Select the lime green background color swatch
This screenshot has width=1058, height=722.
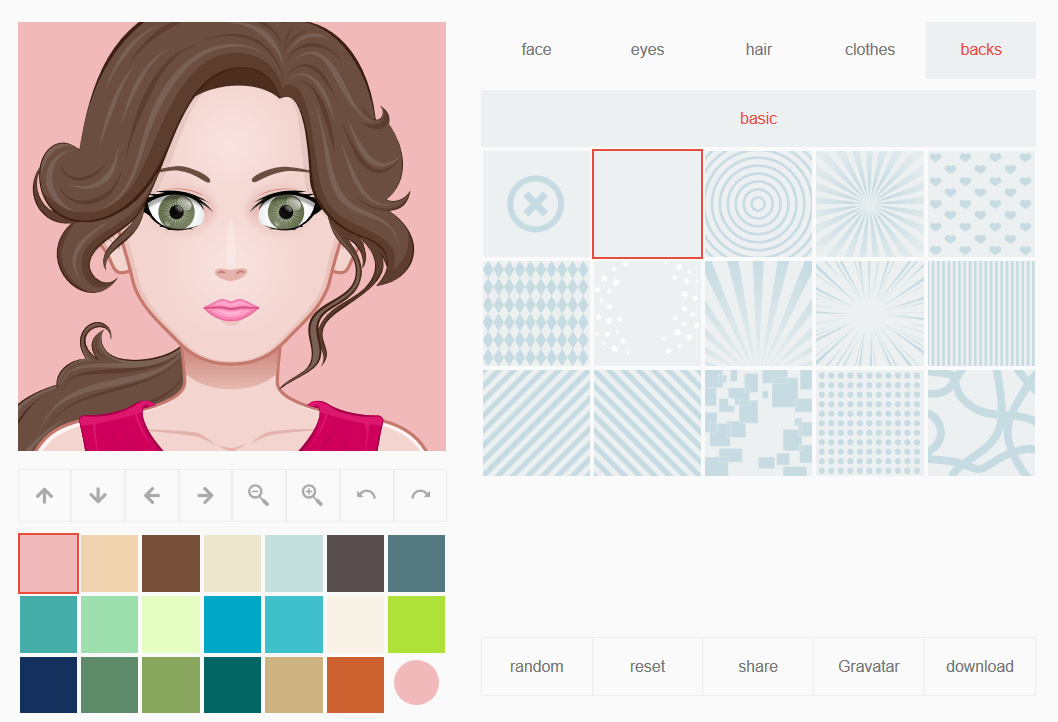pos(416,624)
